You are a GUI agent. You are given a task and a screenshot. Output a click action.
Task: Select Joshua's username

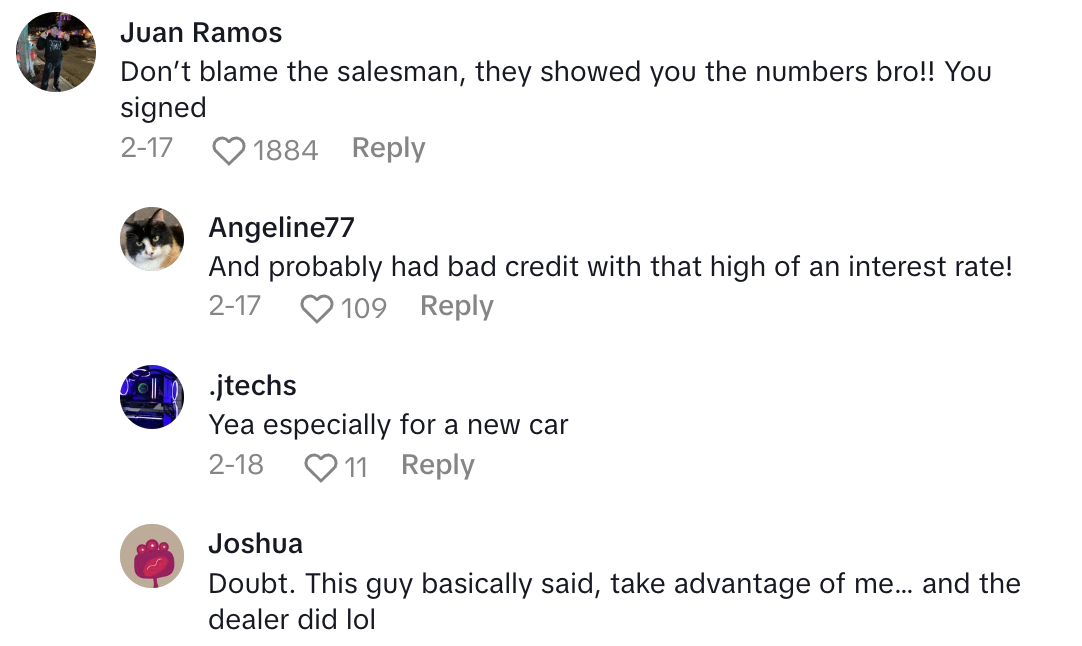point(255,543)
